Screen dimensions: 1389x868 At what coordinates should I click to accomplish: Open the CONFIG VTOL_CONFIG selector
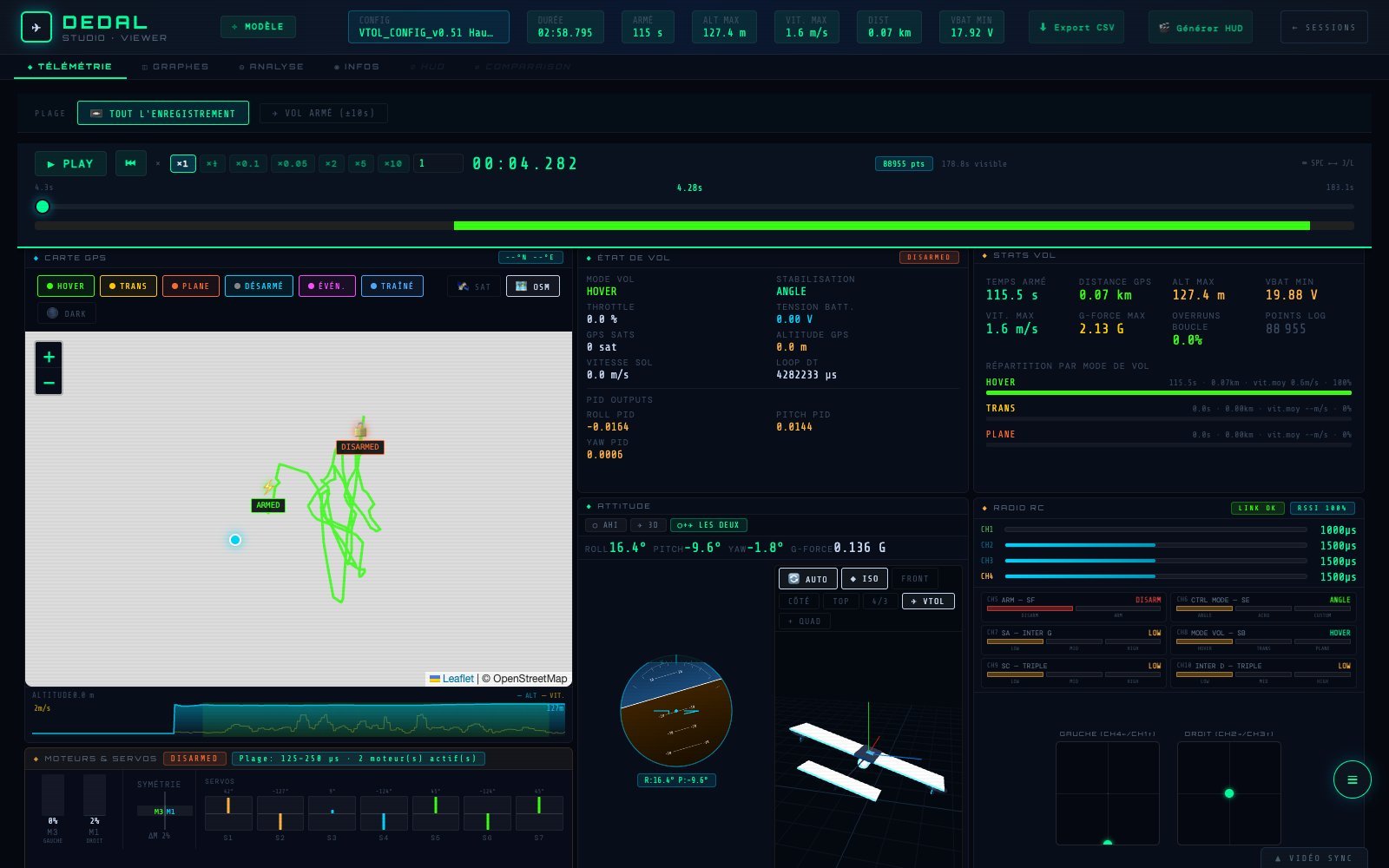pyautogui.click(x=429, y=28)
